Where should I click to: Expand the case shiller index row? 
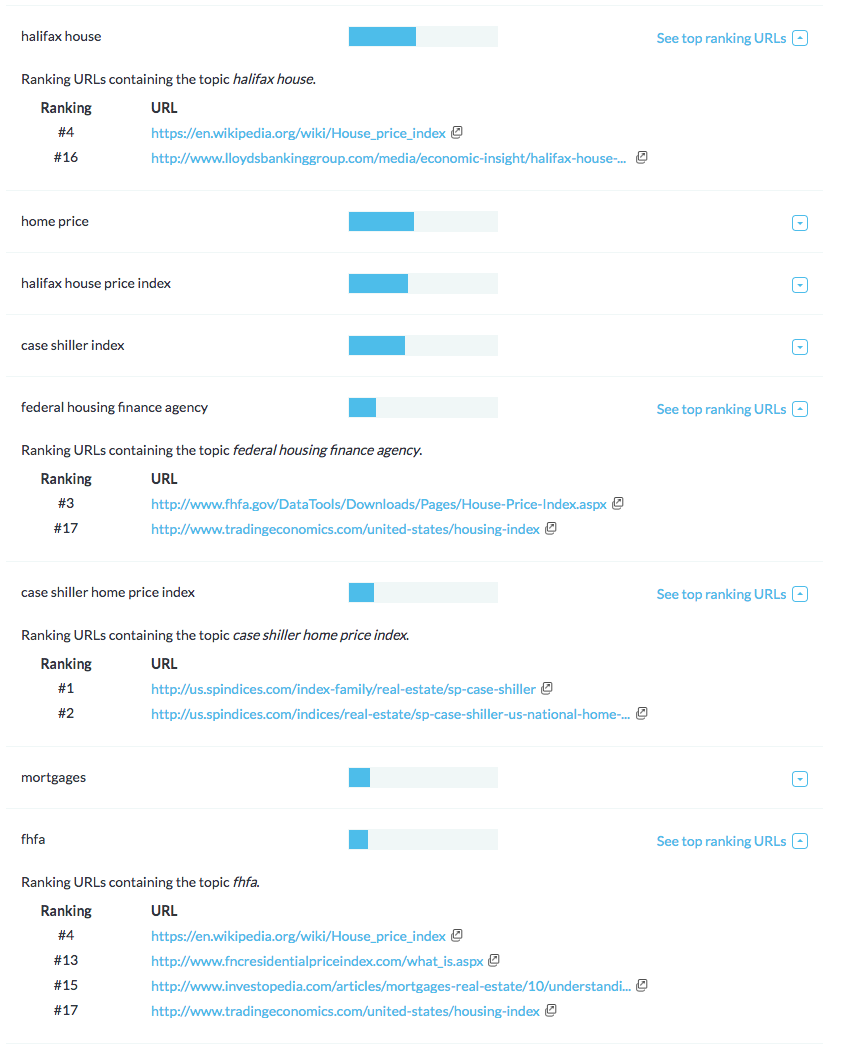pyautogui.click(x=799, y=347)
